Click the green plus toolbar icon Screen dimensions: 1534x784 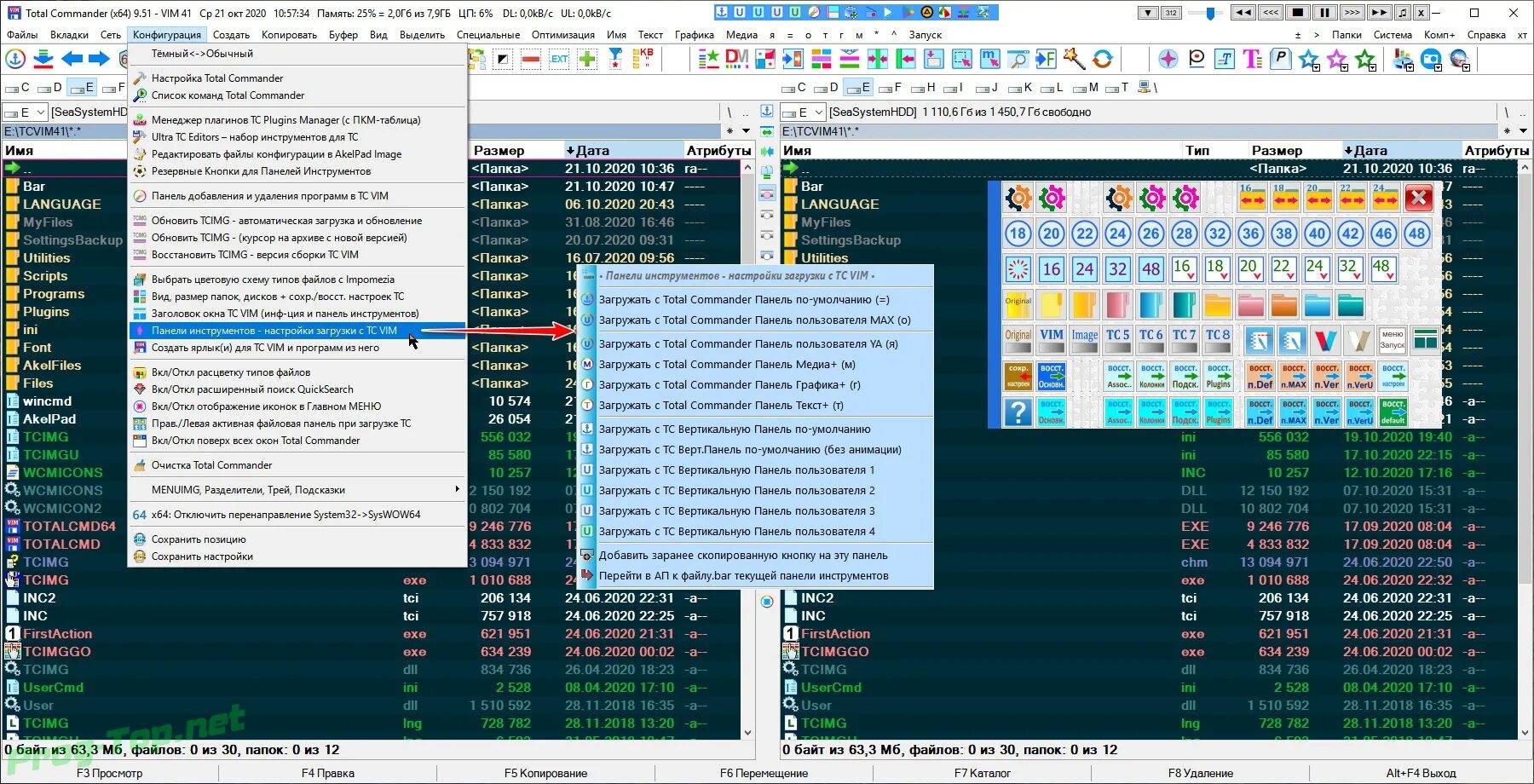(587, 59)
